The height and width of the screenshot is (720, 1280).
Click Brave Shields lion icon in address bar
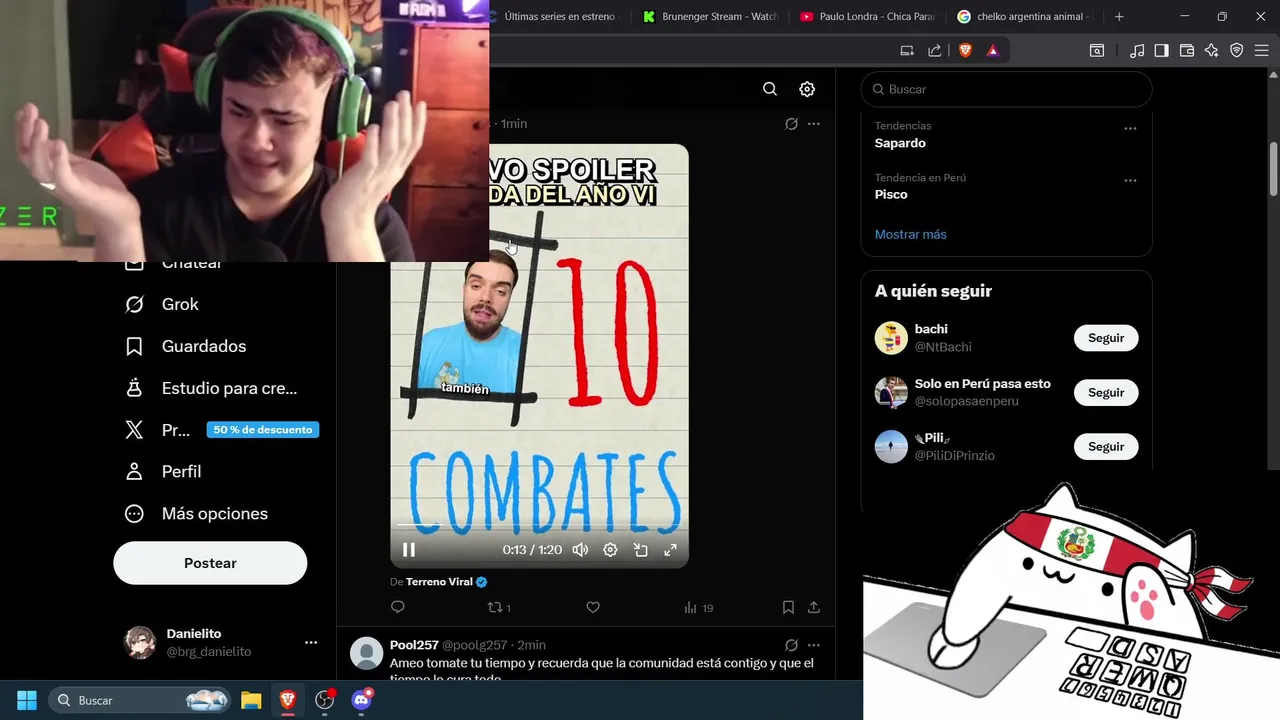pyautogui.click(x=965, y=50)
